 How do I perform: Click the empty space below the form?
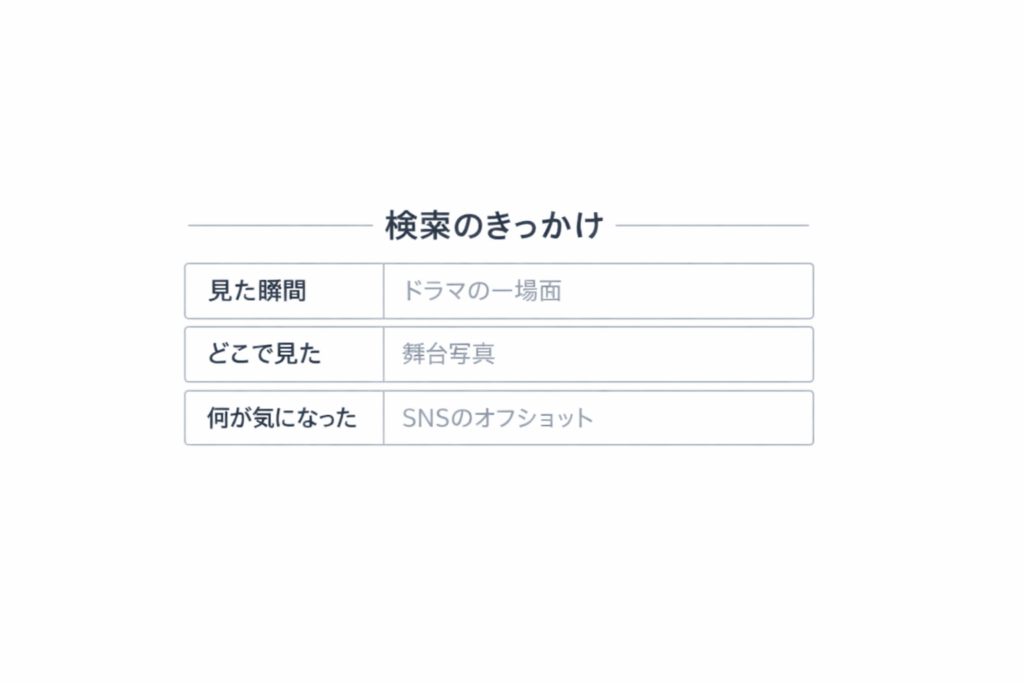(500, 560)
